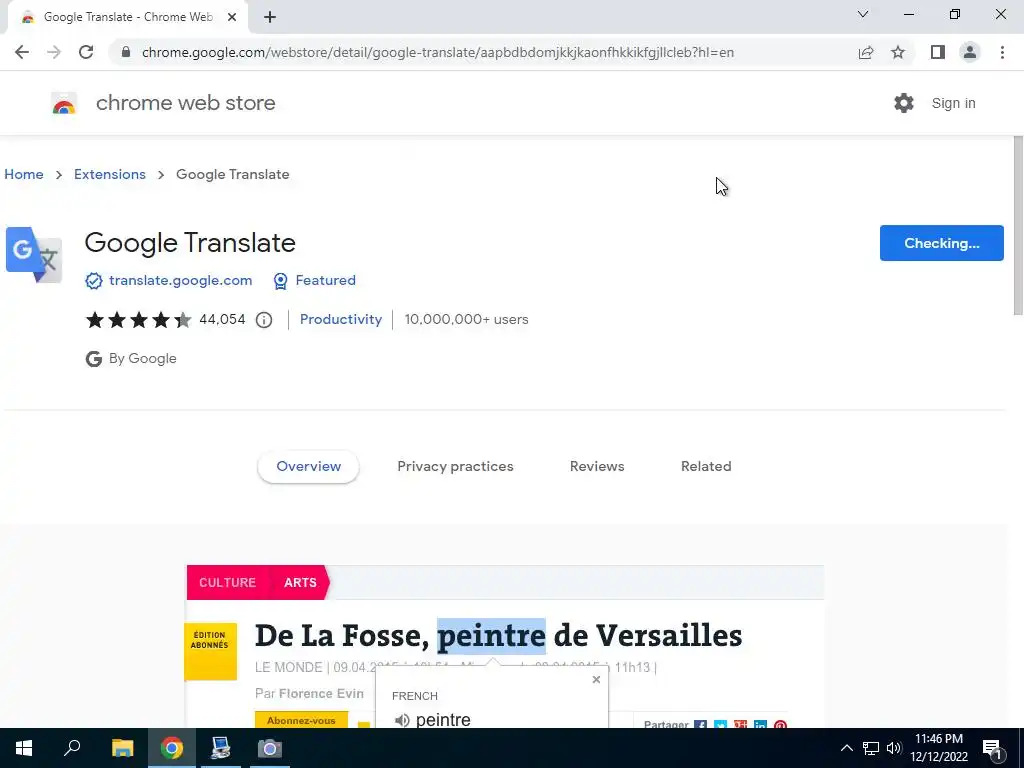
Task: Switch to the Related tab
Action: (706, 466)
